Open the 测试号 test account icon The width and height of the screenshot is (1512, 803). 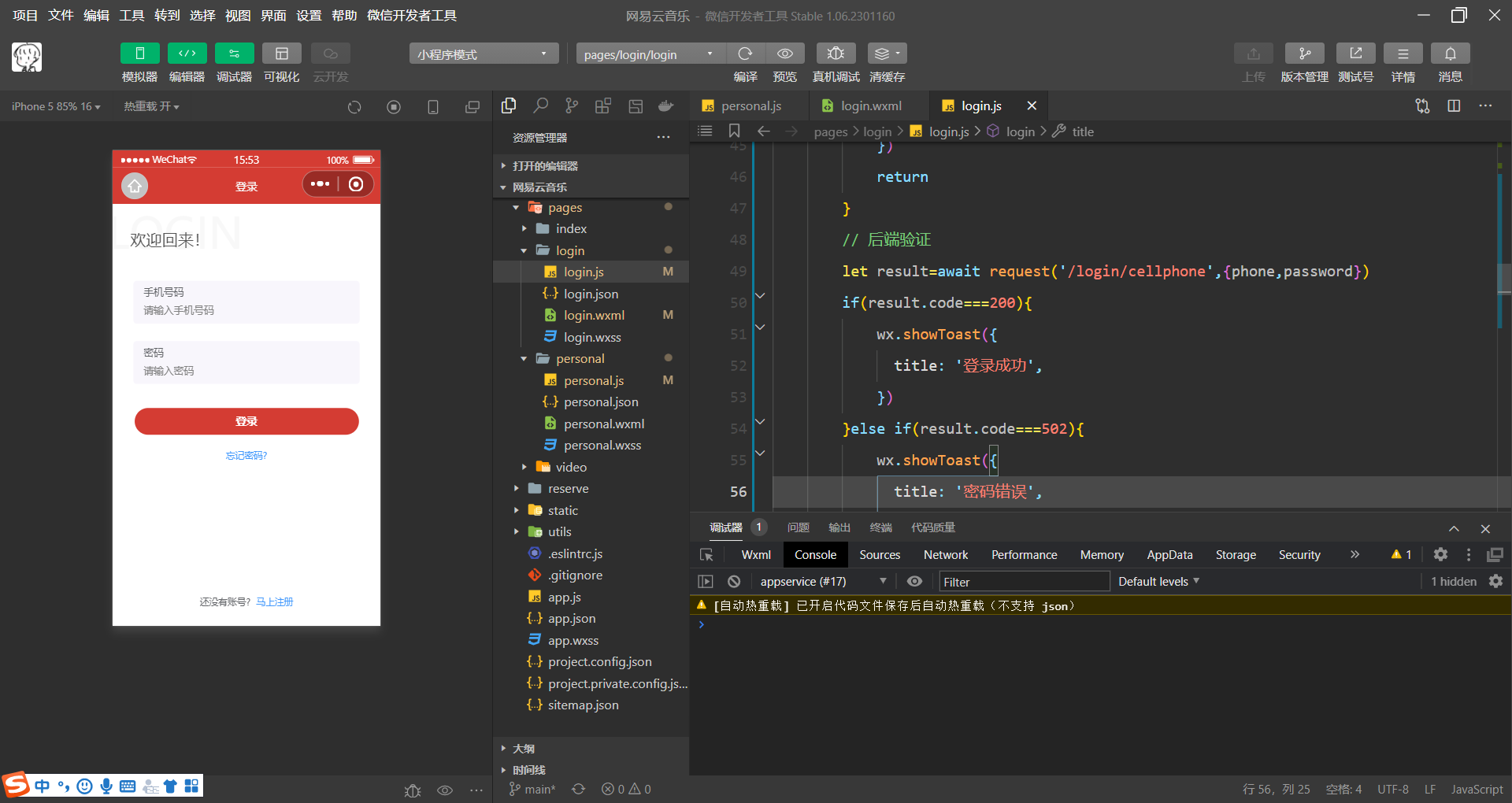1355,54
